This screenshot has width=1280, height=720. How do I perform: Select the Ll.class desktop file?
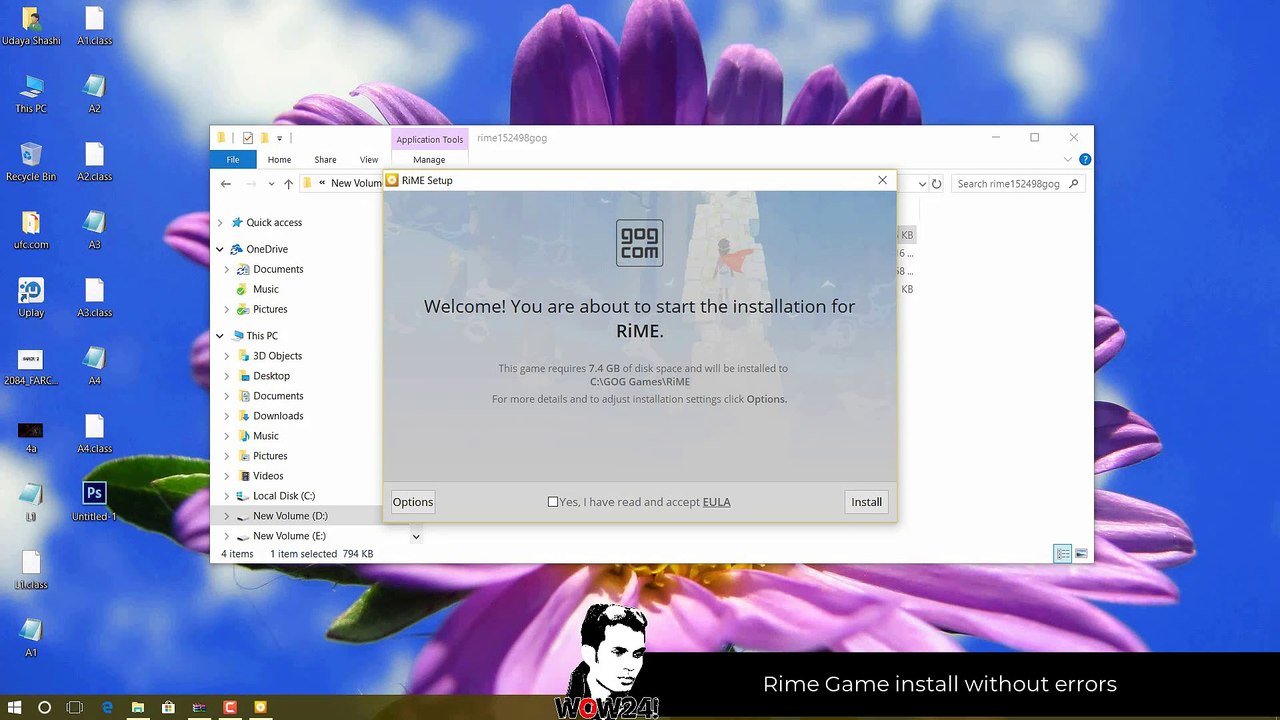click(x=31, y=570)
